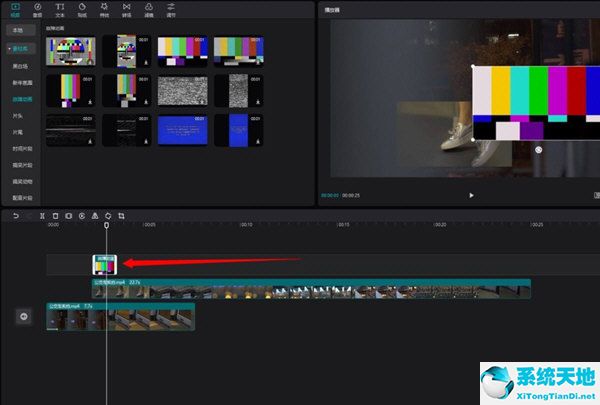Image resolution: width=600 pixels, height=405 pixels.
Task: Choose the 黑白场 category in sidebar
Action: point(19,65)
